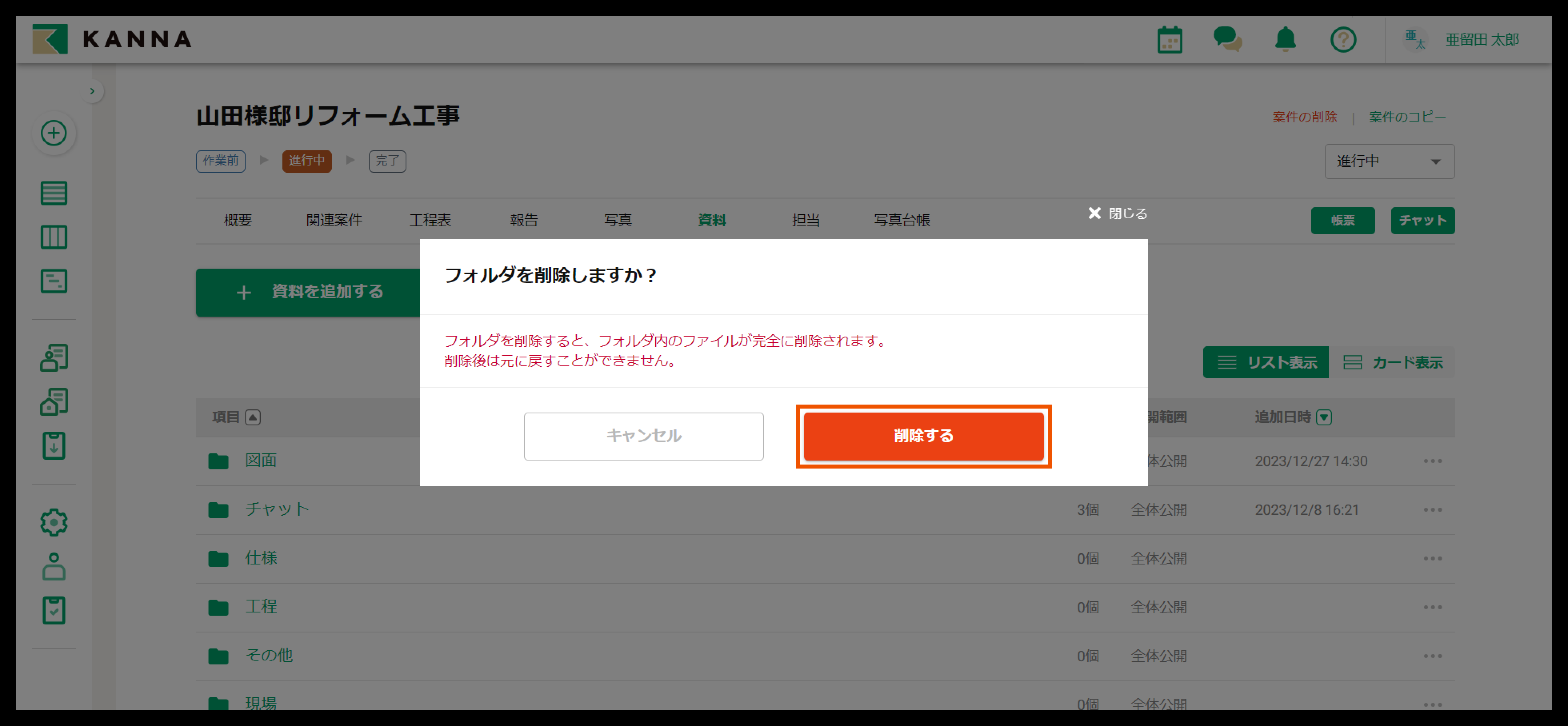Open the clipboard download sidebar icon
1568x726 pixels.
click(x=54, y=445)
